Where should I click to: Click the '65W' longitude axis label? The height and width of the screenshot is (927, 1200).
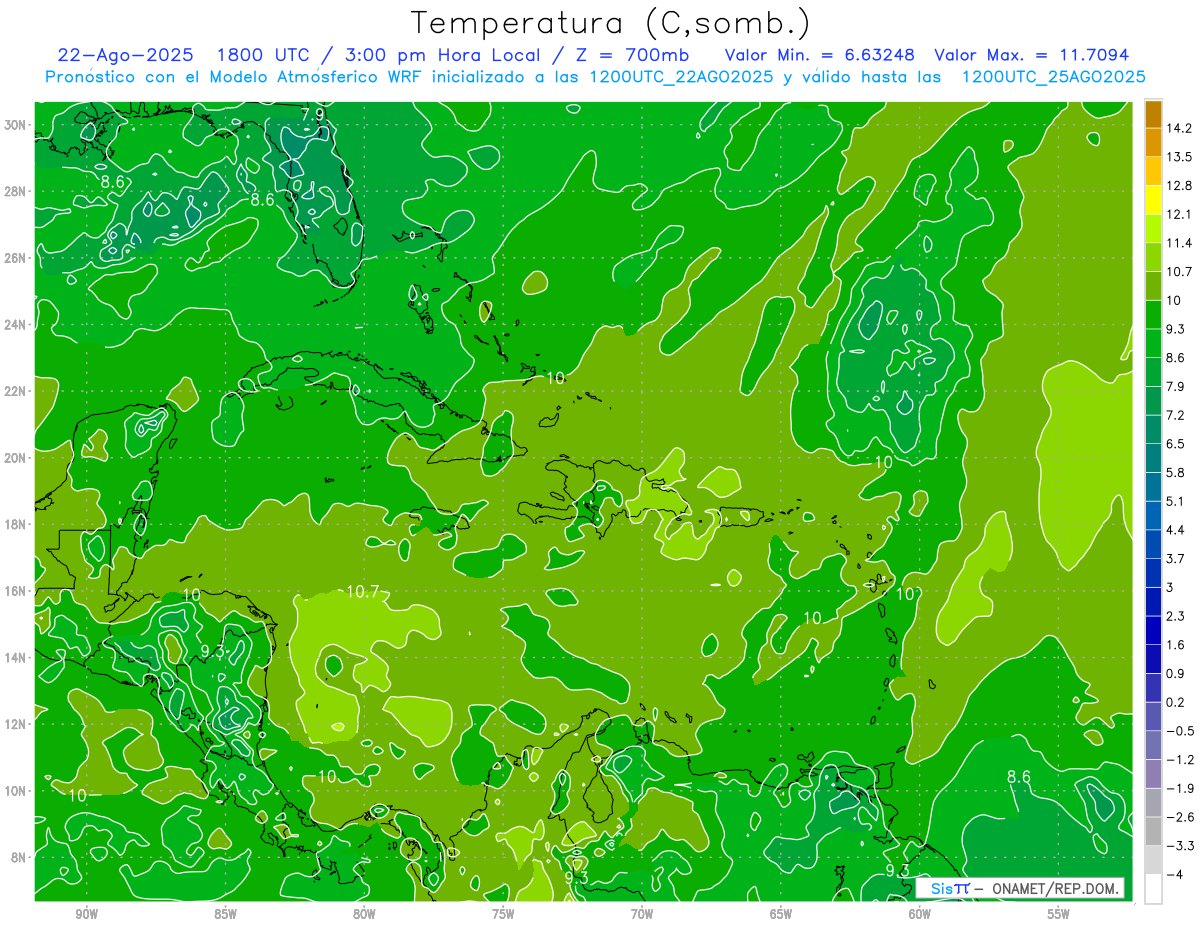781,914
